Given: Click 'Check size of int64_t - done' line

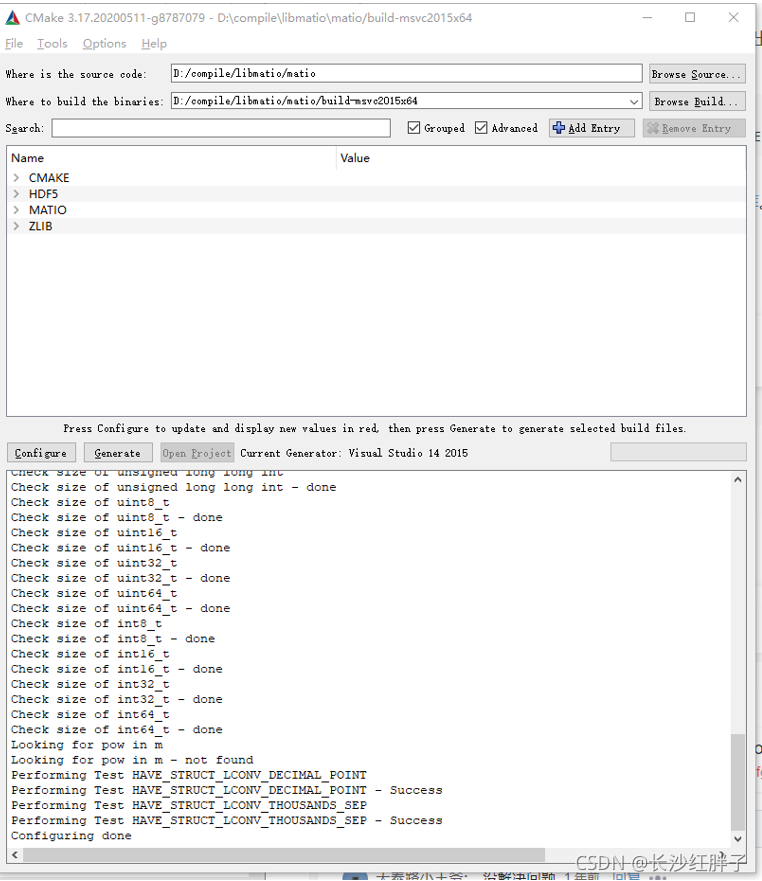Looking at the screenshot, I should [117, 729].
